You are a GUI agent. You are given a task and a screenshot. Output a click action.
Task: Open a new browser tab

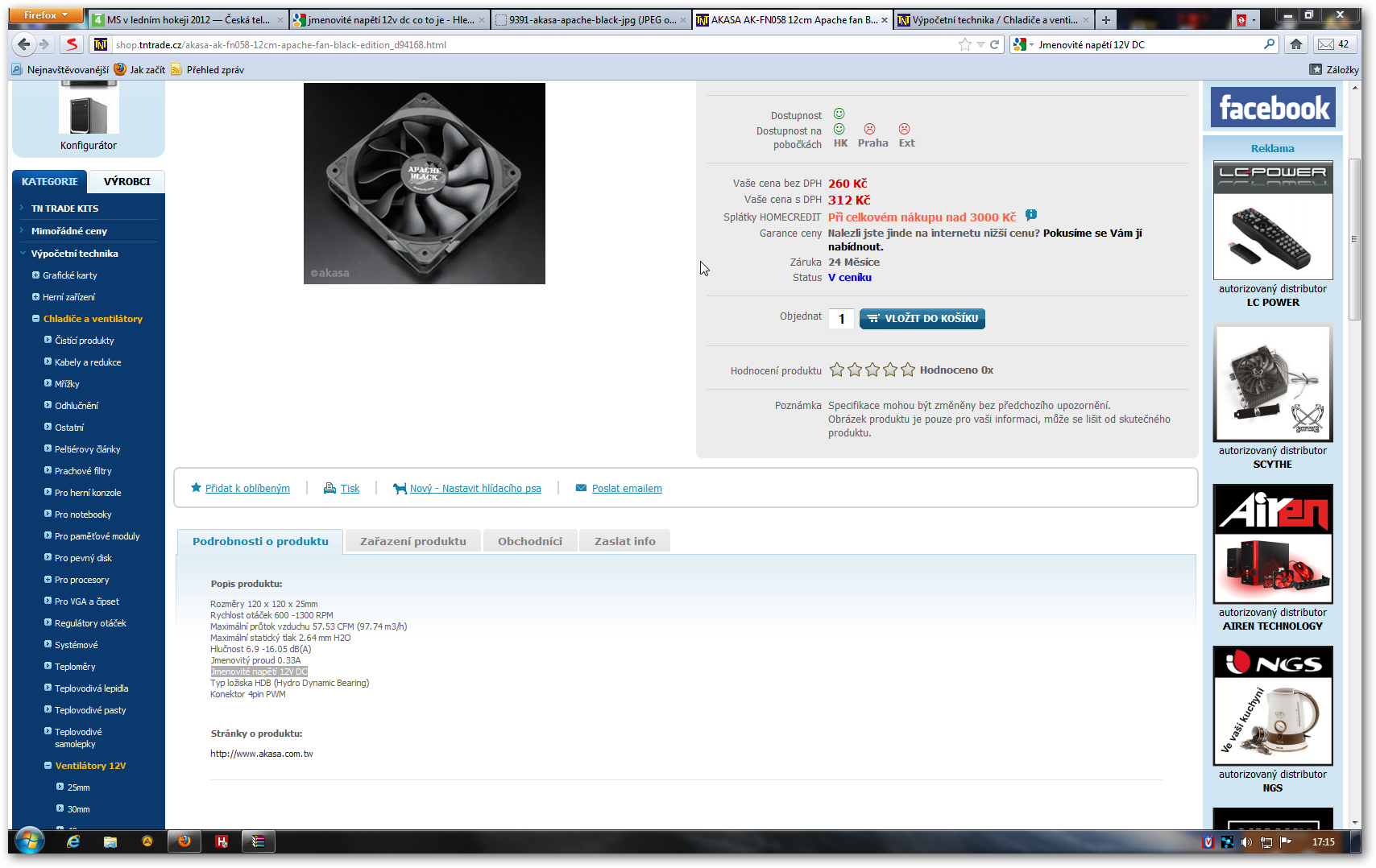[1106, 19]
